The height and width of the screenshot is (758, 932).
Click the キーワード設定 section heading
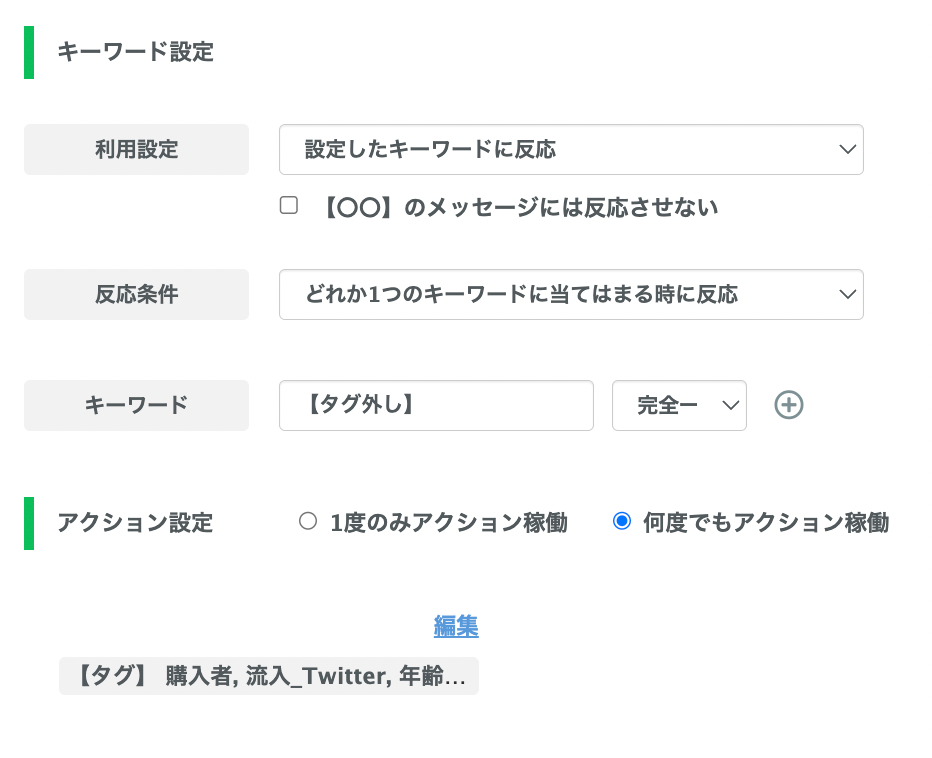click(135, 52)
